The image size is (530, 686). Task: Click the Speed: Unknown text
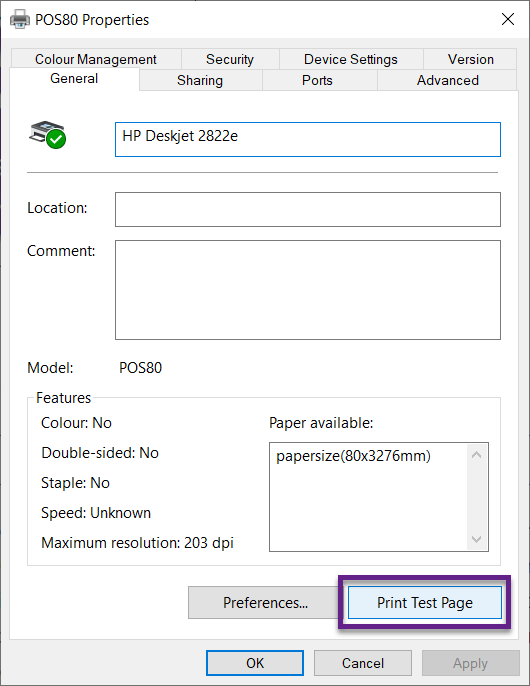(96, 513)
